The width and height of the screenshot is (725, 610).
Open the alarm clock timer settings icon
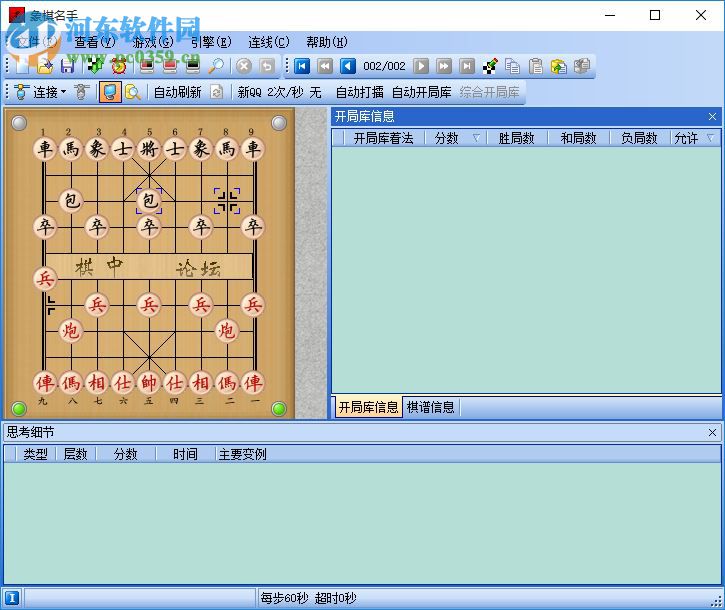119,66
